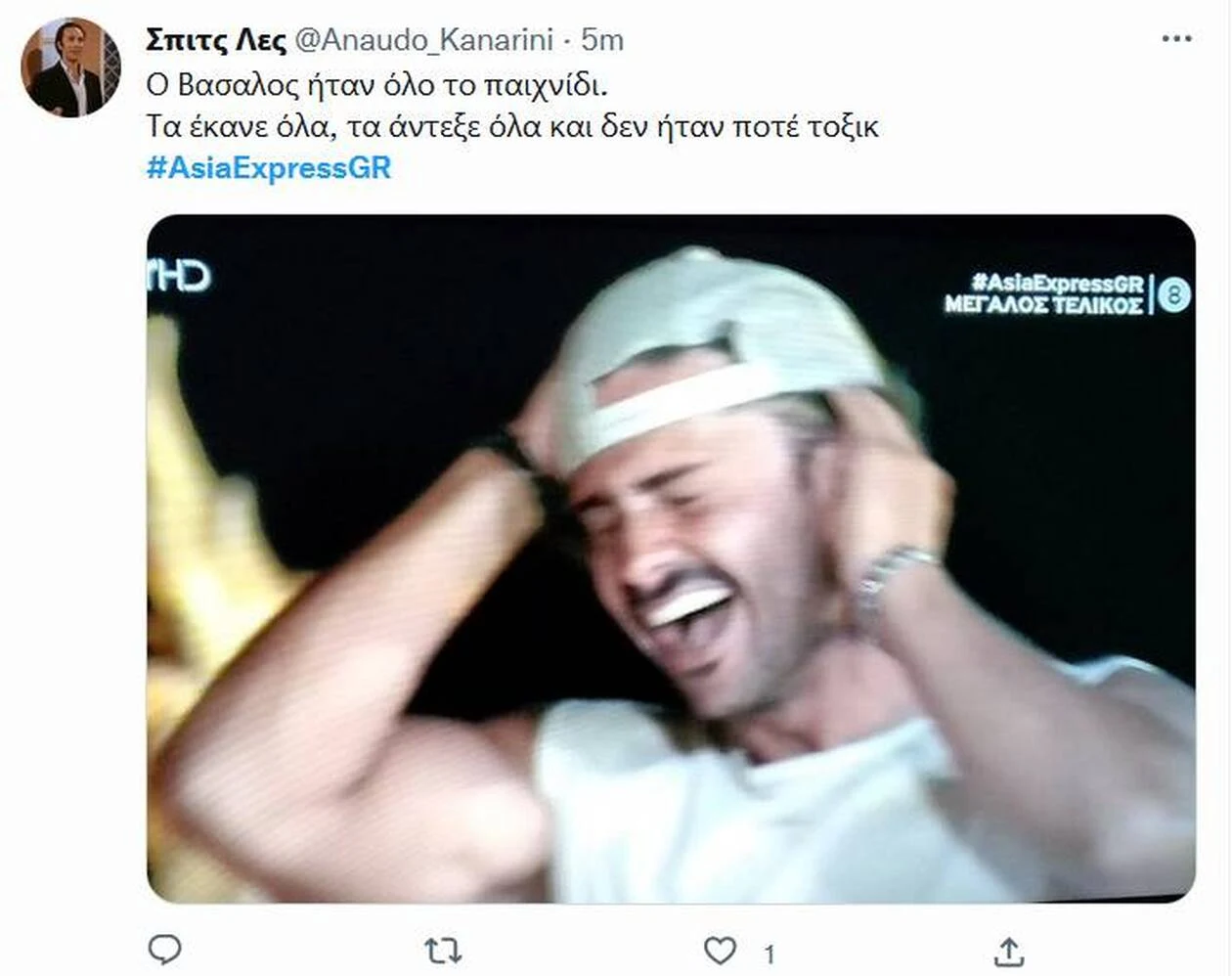
Task: Open the @Anaudo_Kanarini handle link
Action: (x=423, y=40)
